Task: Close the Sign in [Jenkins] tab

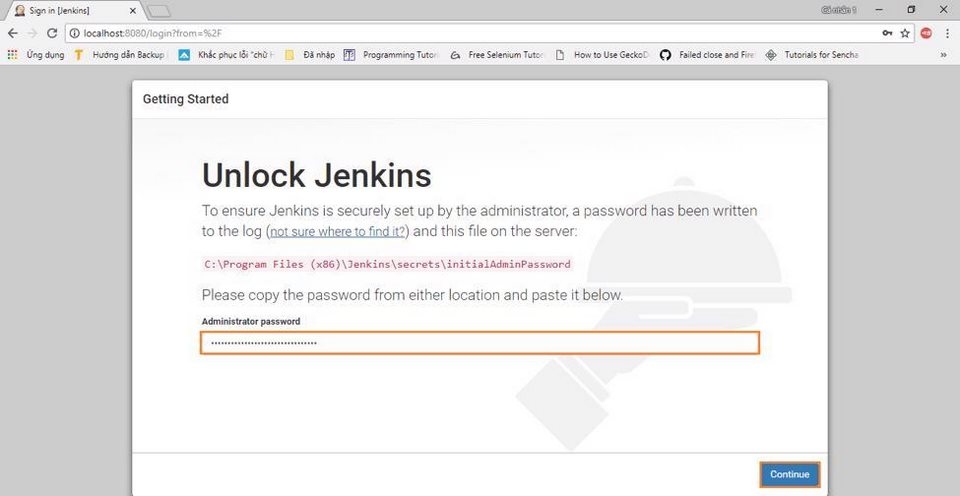Action: [x=133, y=11]
